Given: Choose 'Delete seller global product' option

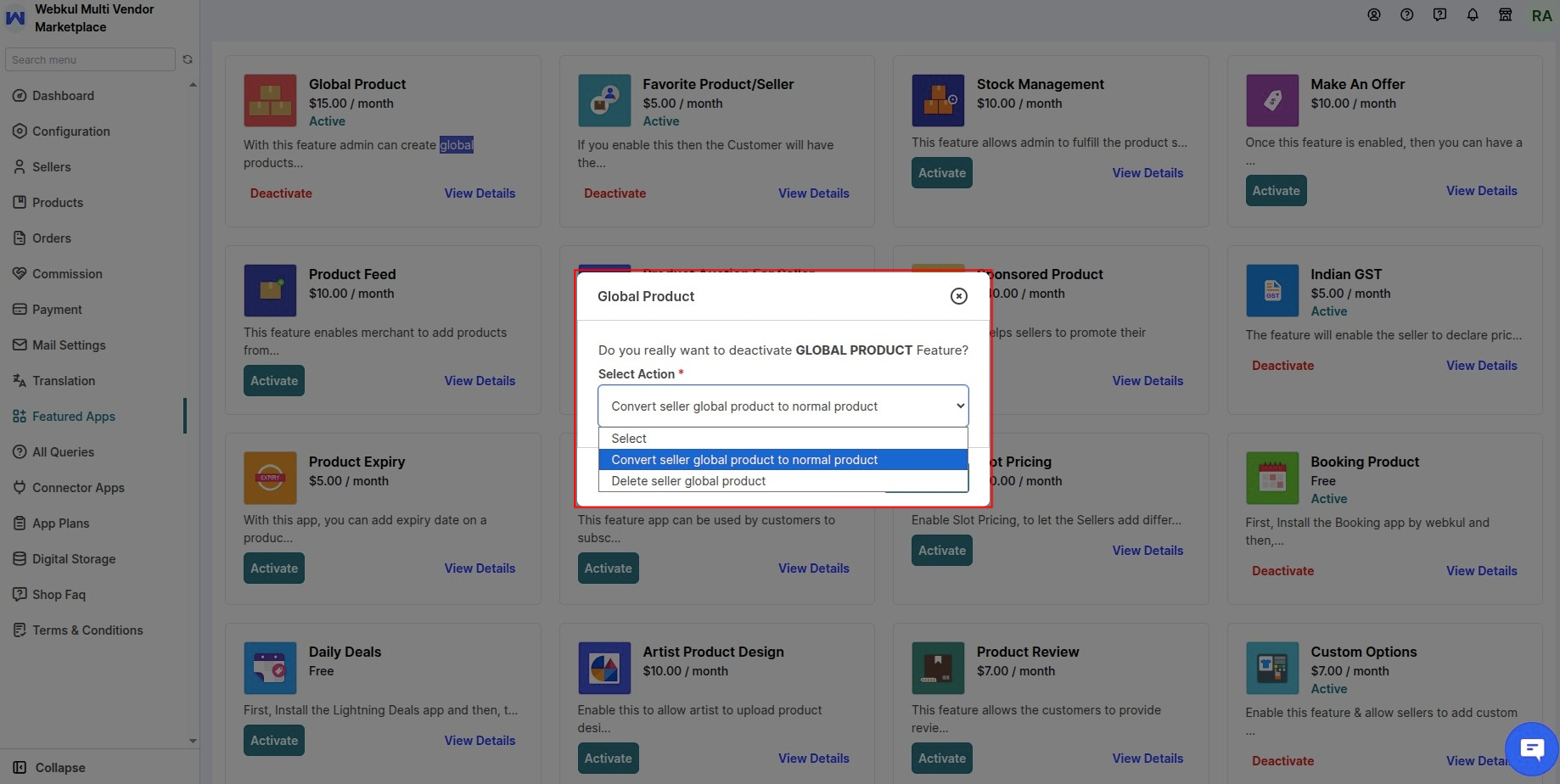Looking at the screenshot, I should 783,481.
